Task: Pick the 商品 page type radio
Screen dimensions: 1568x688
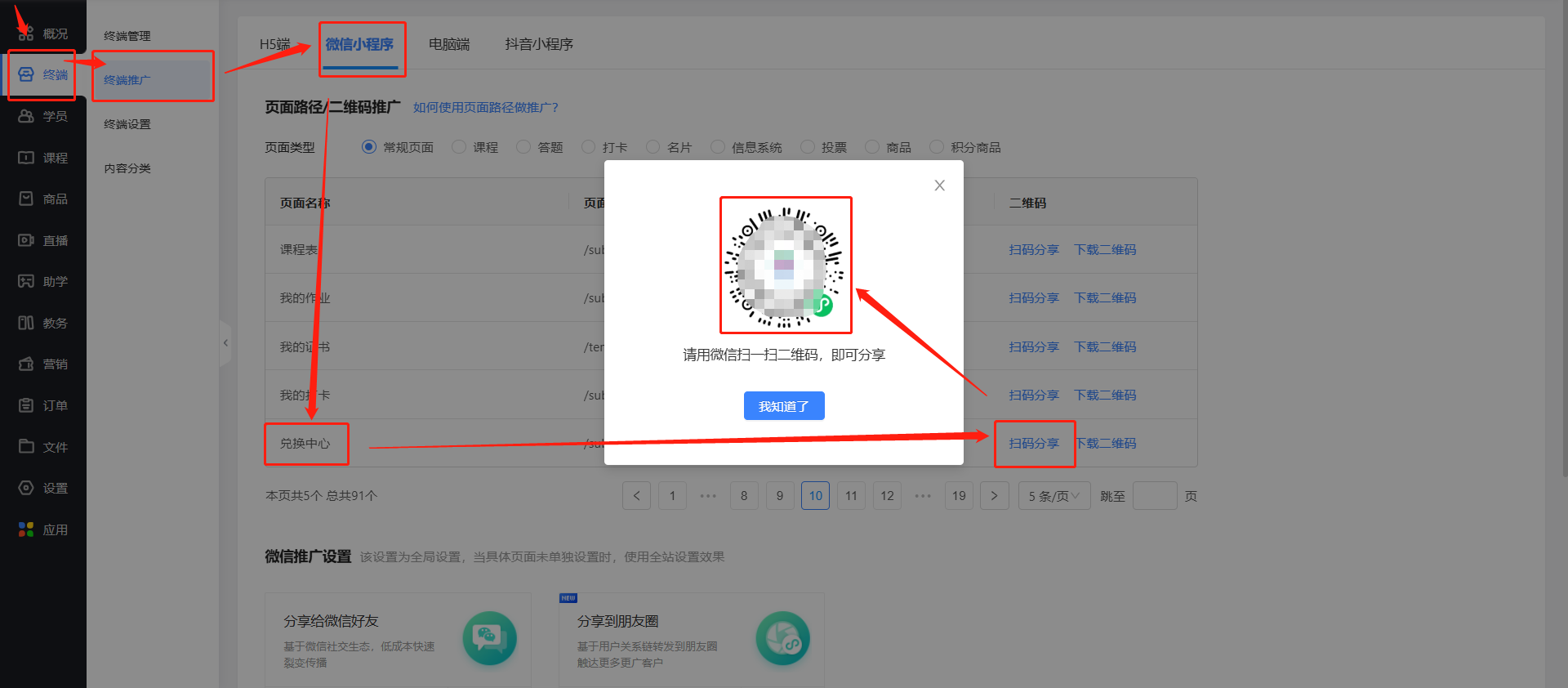Action: tap(872, 147)
